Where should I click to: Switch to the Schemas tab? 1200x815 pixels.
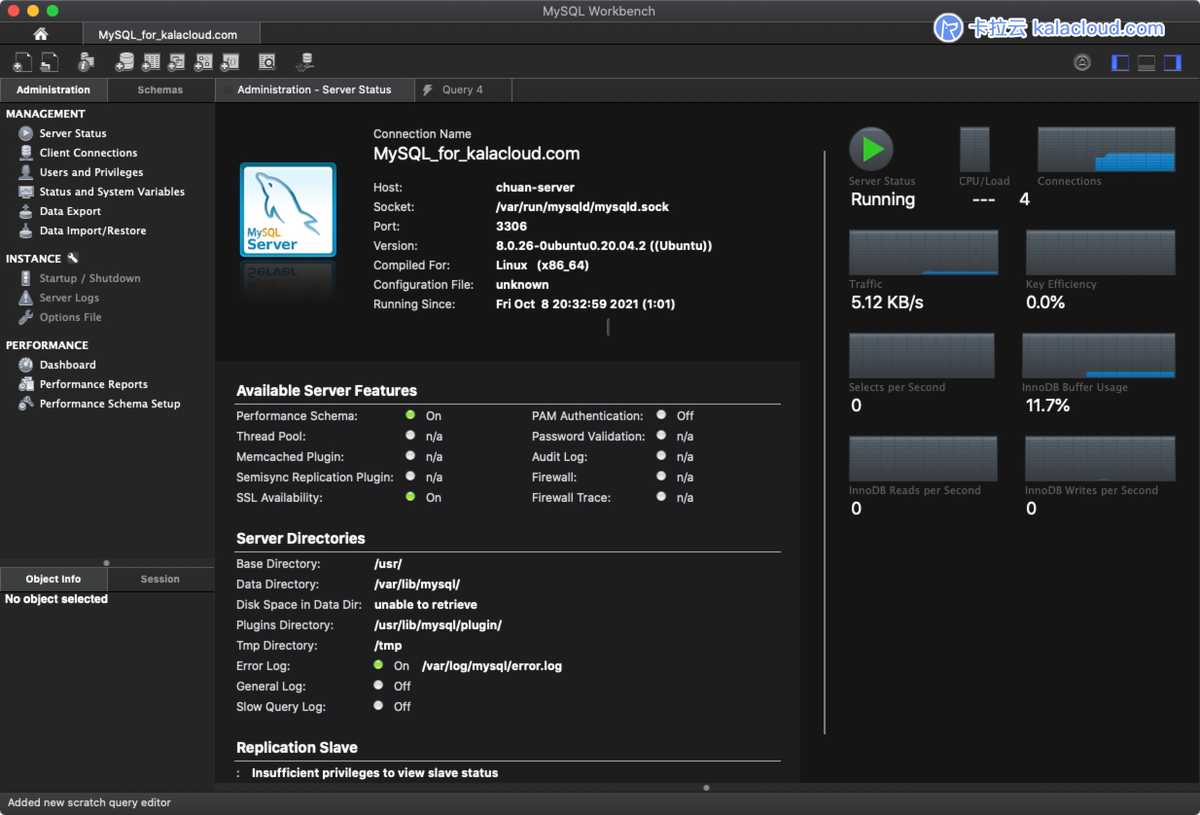pos(160,90)
